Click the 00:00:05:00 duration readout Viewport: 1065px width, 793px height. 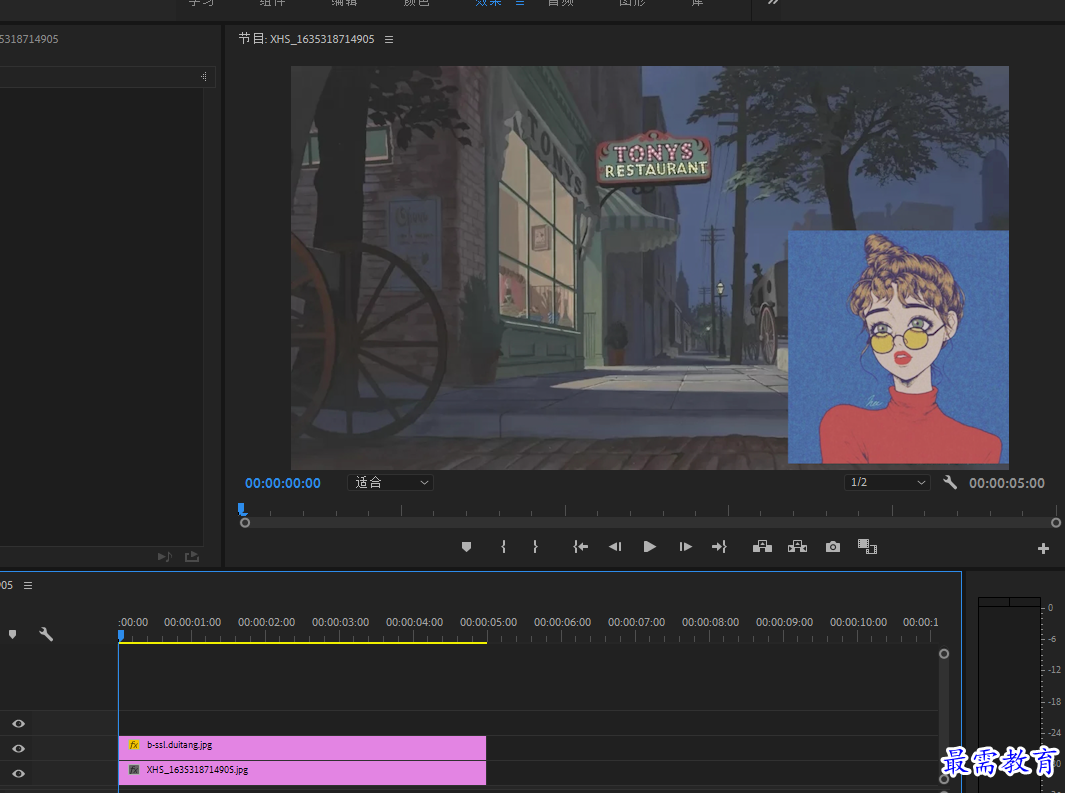(x=1007, y=483)
